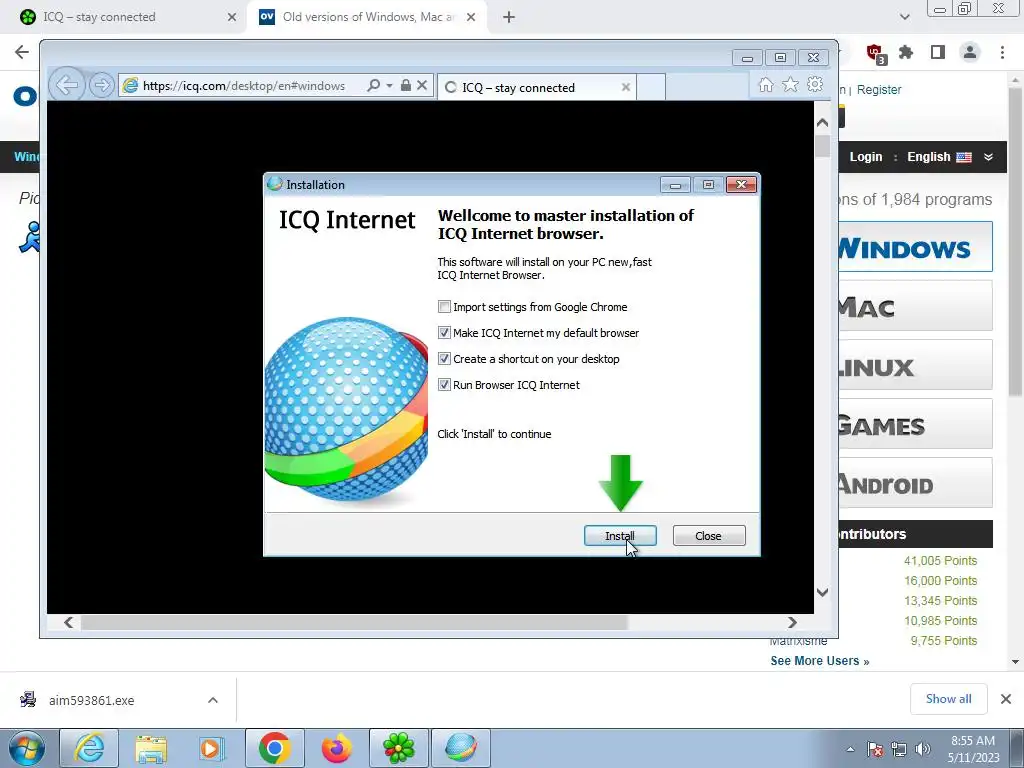The image size is (1024, 768).
Task: Open the Windows Start button
Action: 26,748
